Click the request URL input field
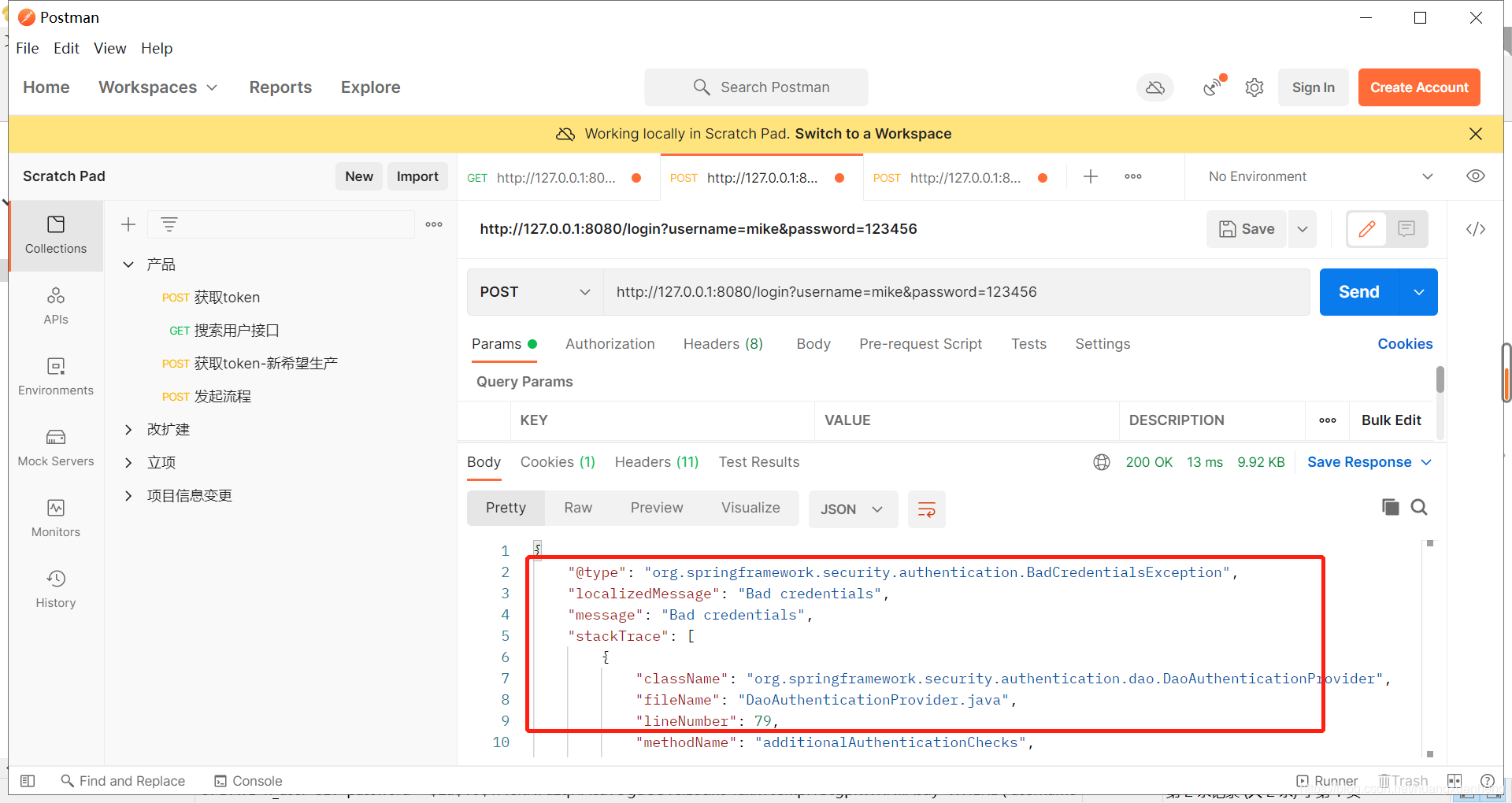Image resolution: width=1512 pixels, height=803 pixels. point(957,292)
